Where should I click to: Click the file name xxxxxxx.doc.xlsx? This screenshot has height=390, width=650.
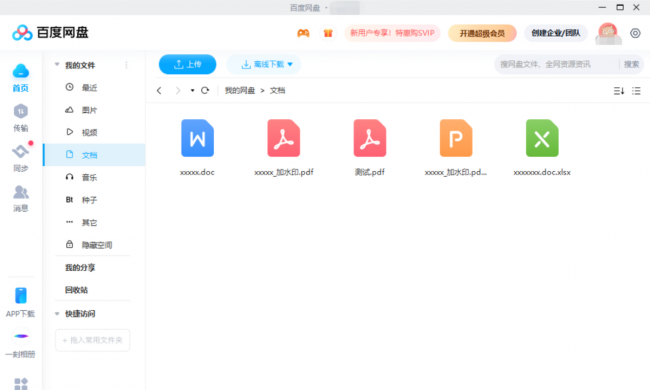click(x=542, y=172)
